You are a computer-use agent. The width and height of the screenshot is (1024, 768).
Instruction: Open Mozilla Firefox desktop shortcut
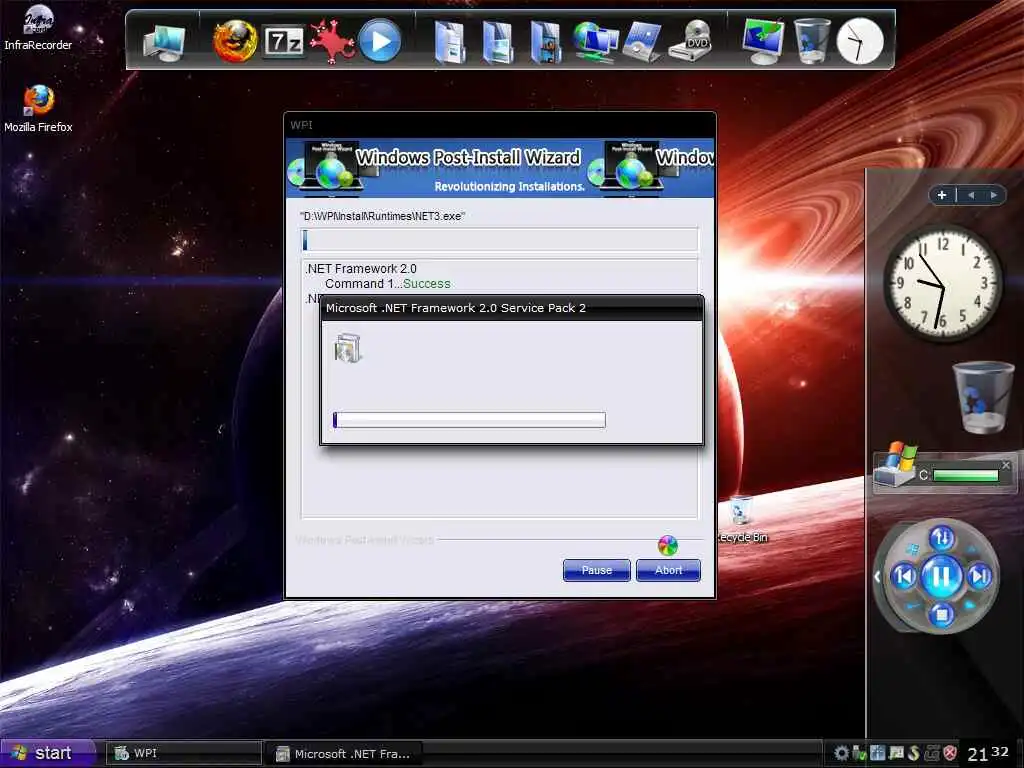click(38, 109)
